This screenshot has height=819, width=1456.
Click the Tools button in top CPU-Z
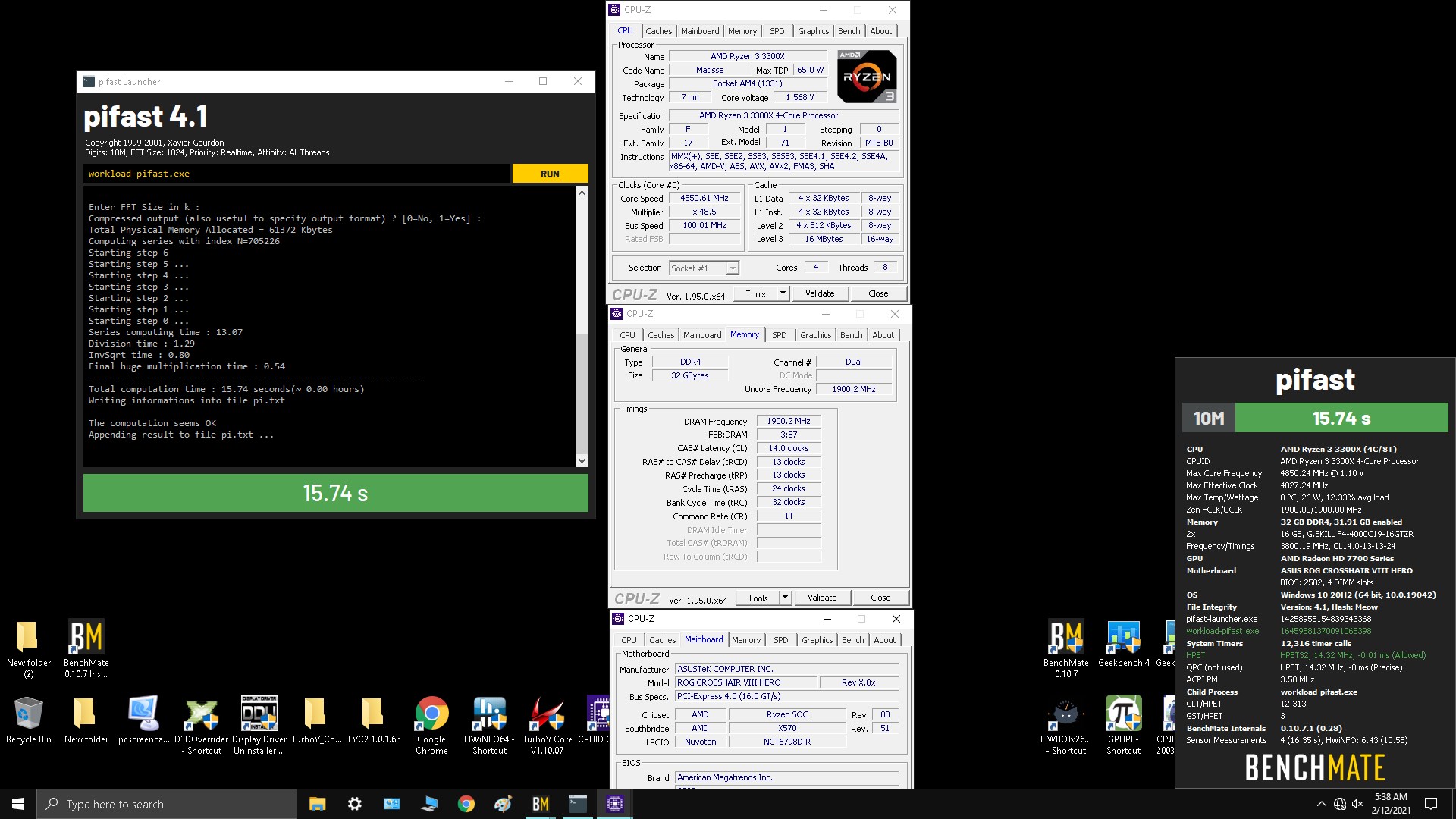755,293
